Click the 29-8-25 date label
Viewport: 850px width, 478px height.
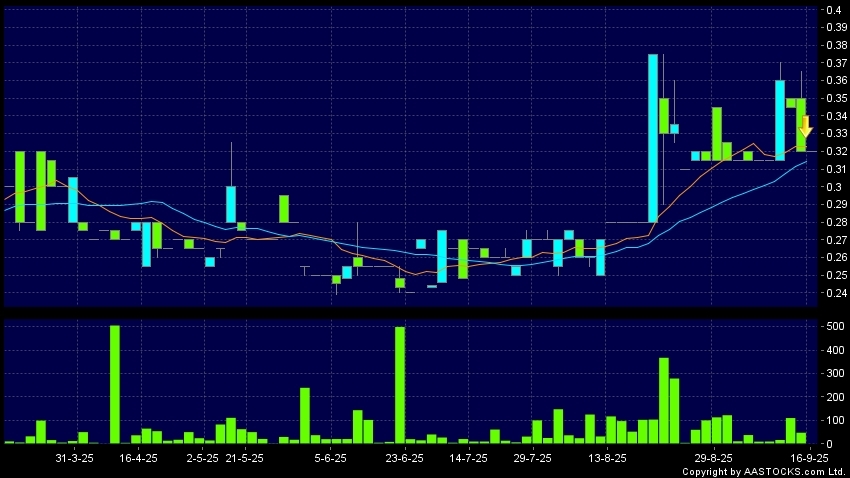tap(713, 458)
